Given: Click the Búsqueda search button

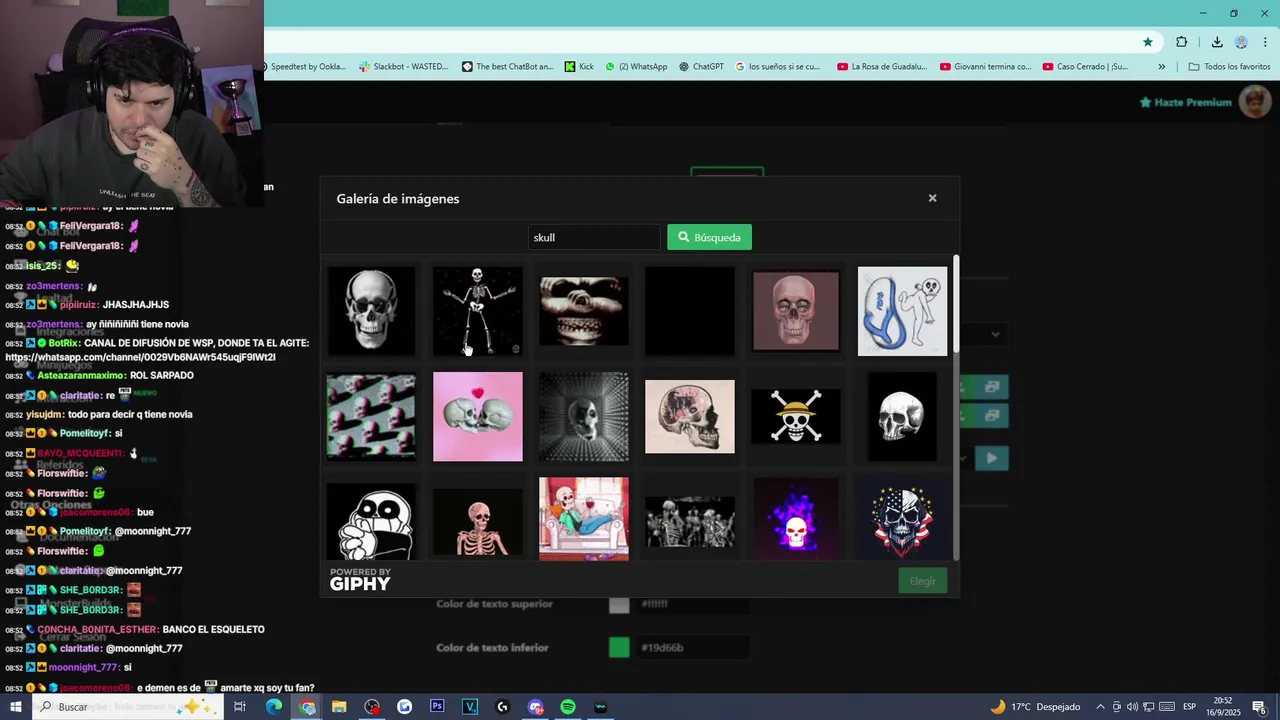Looking at the screenshot, I should click(x=709, y=237).
